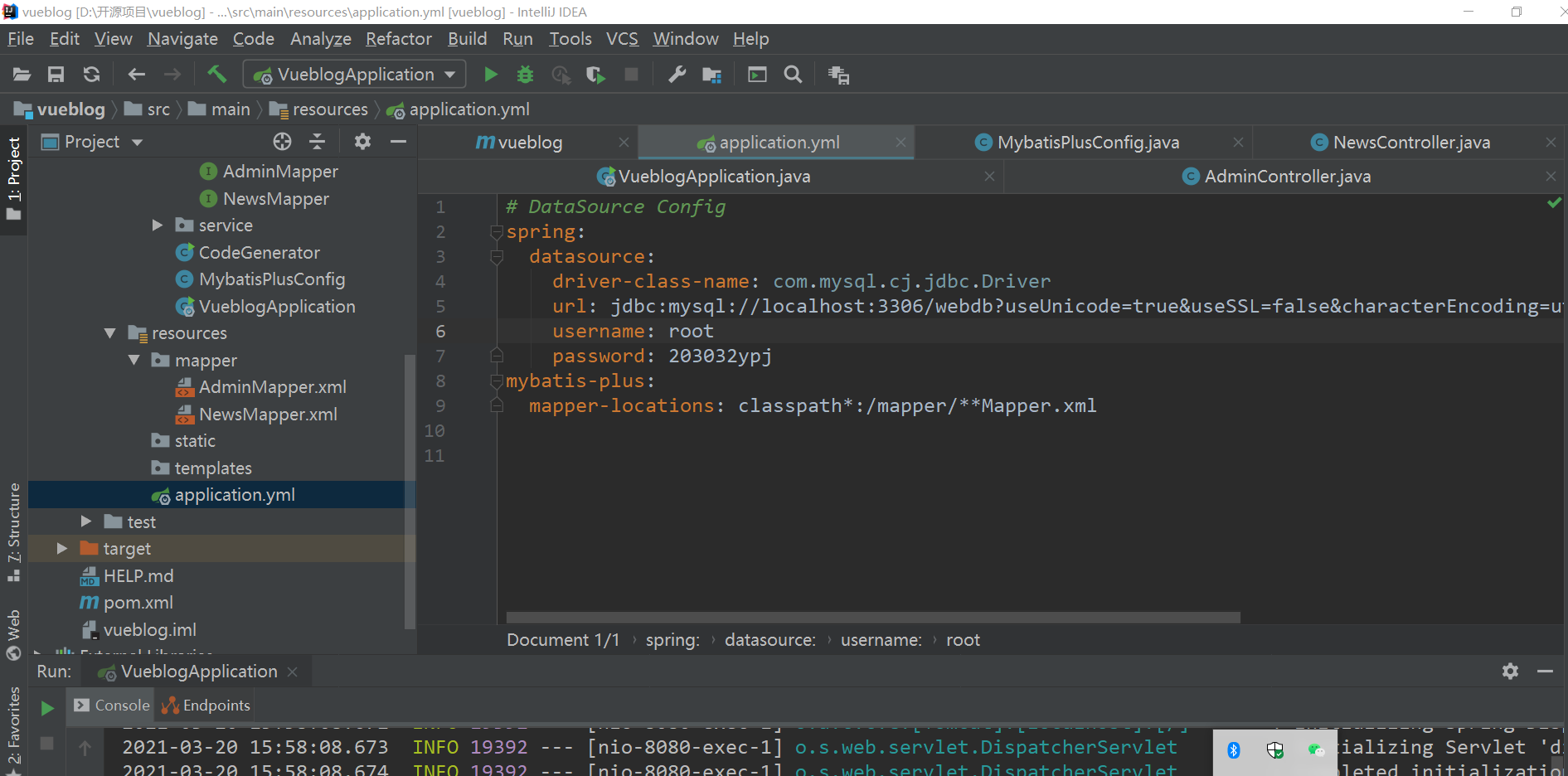This screenshot has height=776, width=1568.
Task: Locate opened file with the crosshair icon
Action: [x=282, y=141]
